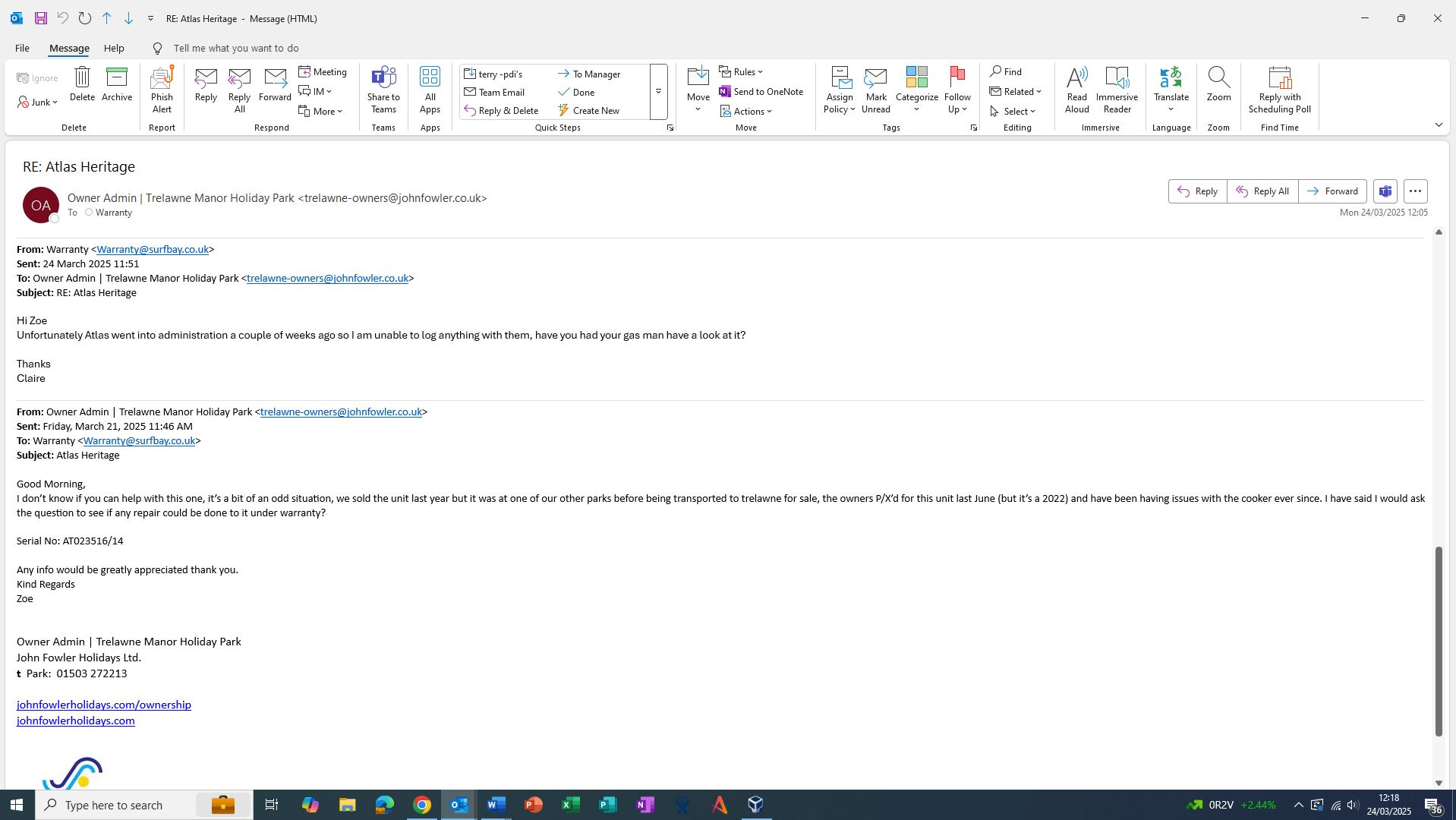Run the Team Email quick step
This screenshot has height=820, width=1456.
click(495, 92)
